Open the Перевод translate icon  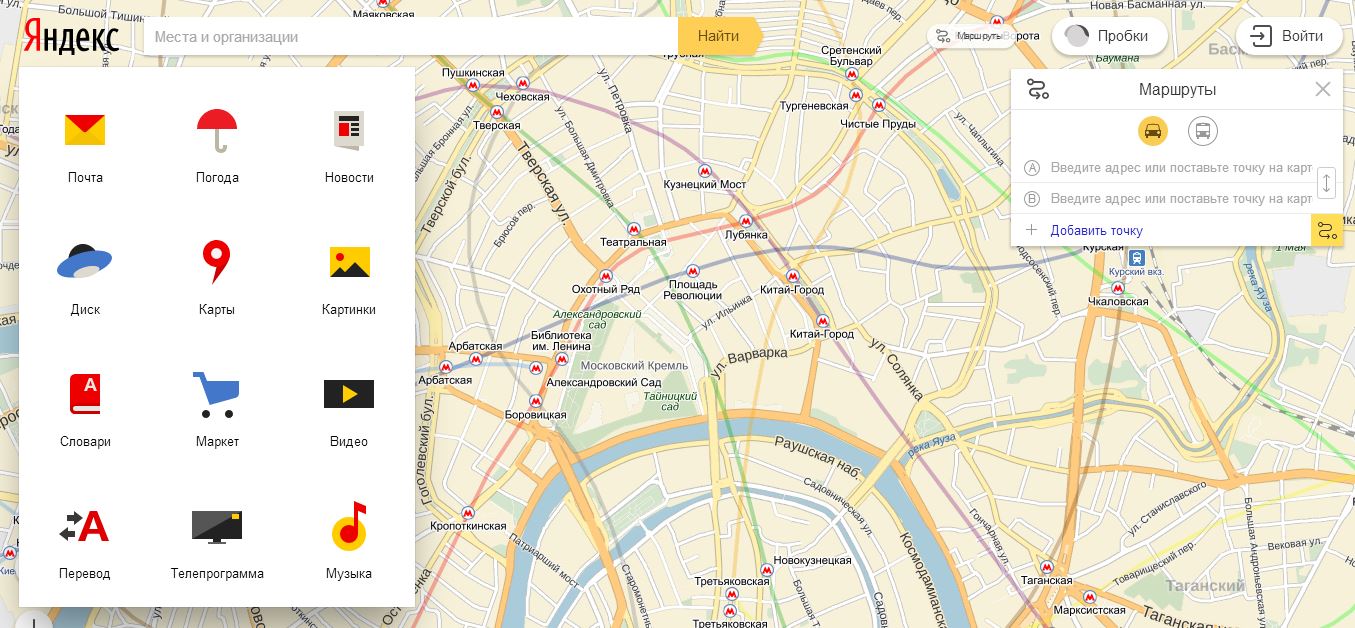pyautogui.click(x=85, y=526)
